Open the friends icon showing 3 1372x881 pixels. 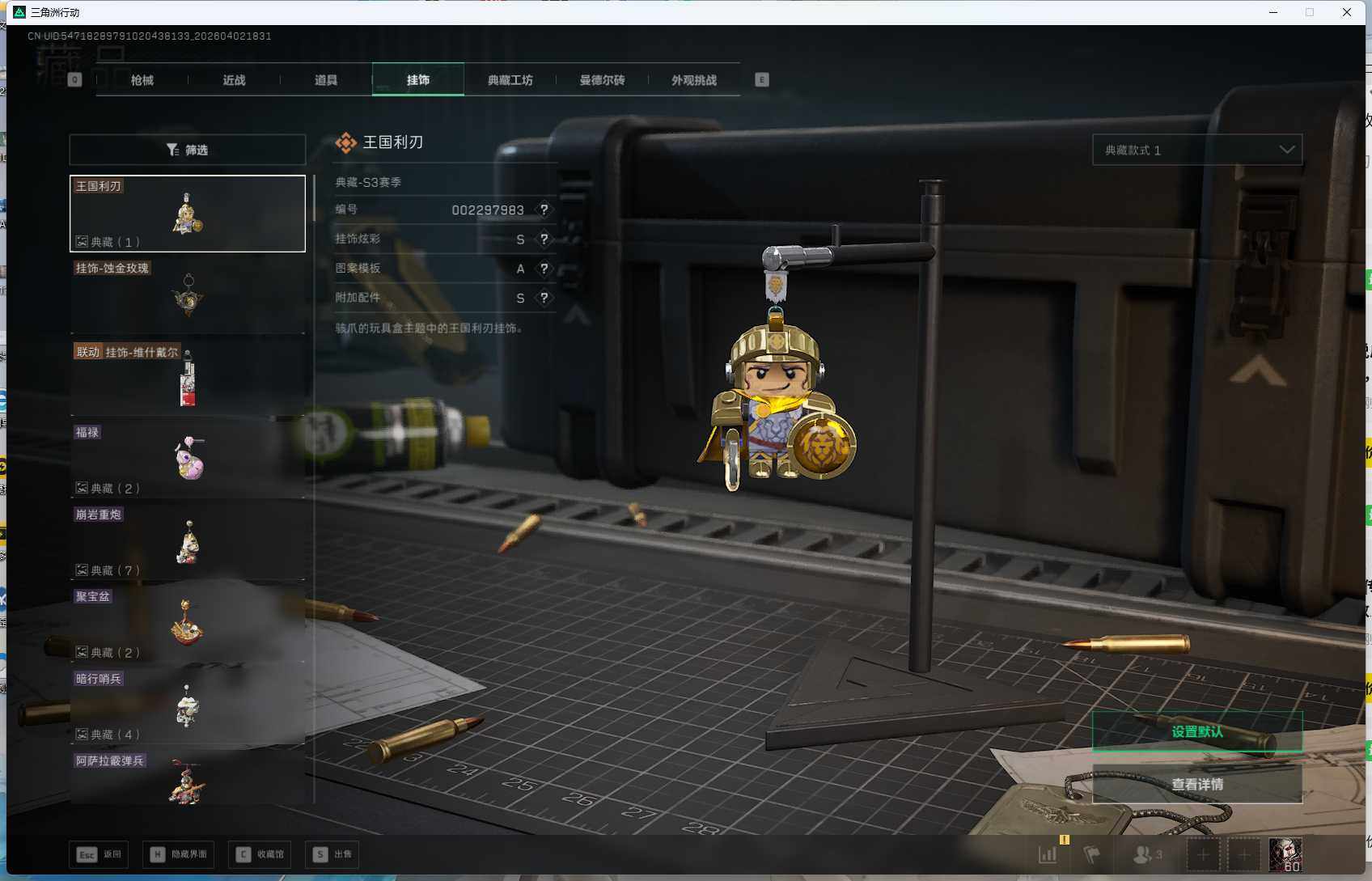tap(1147, 854)
